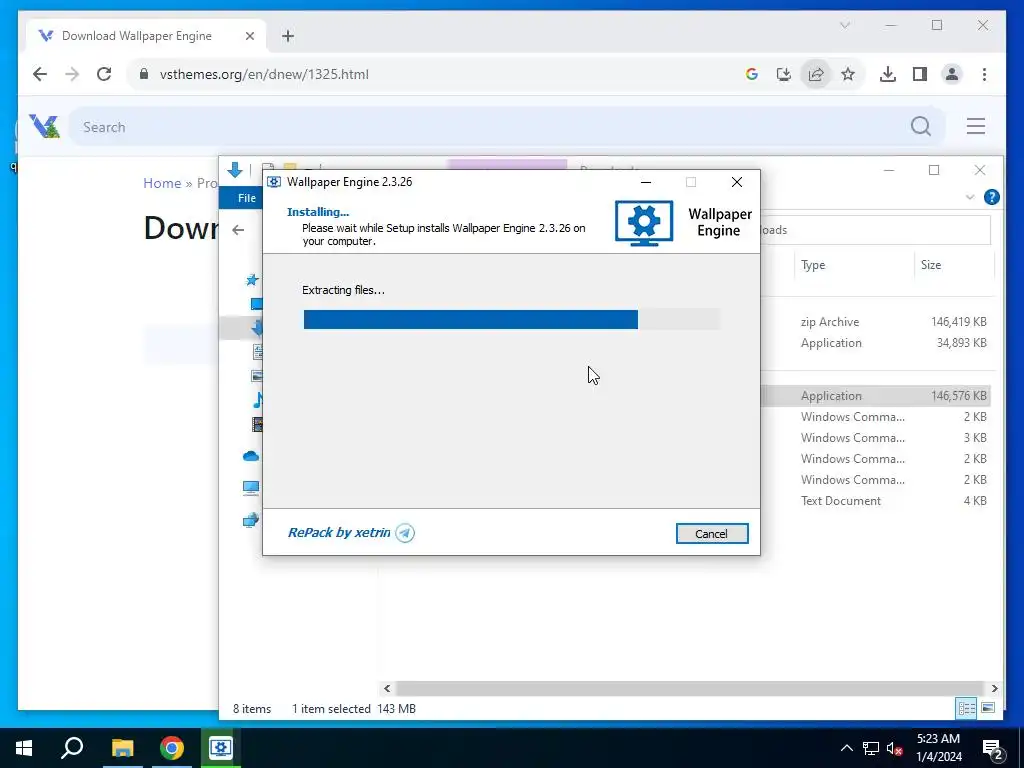Switch to large icons view in Explorer
Viewport: 1024px width, 768px height.
tap(988, 708)
